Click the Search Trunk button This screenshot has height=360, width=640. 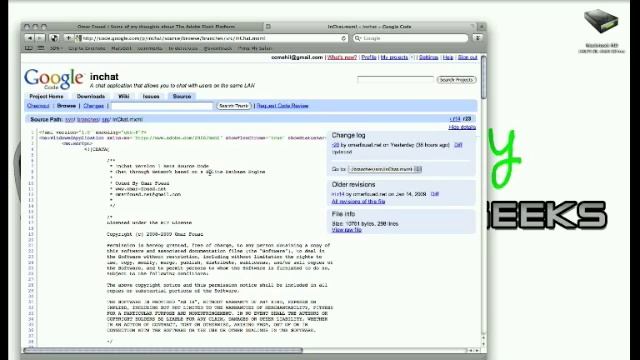tap(233, 106)
